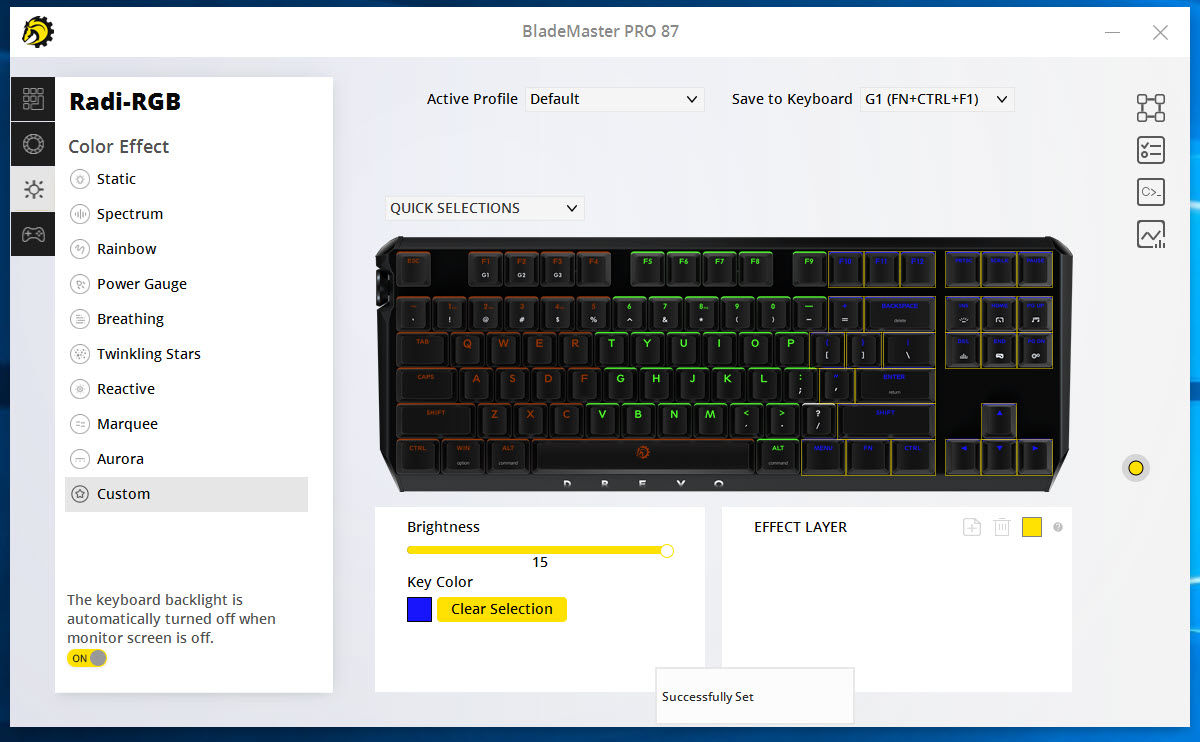The image size is (1200, 742).
Task: Select the Tab key on keyboard preview
Action: click(423, 349)
